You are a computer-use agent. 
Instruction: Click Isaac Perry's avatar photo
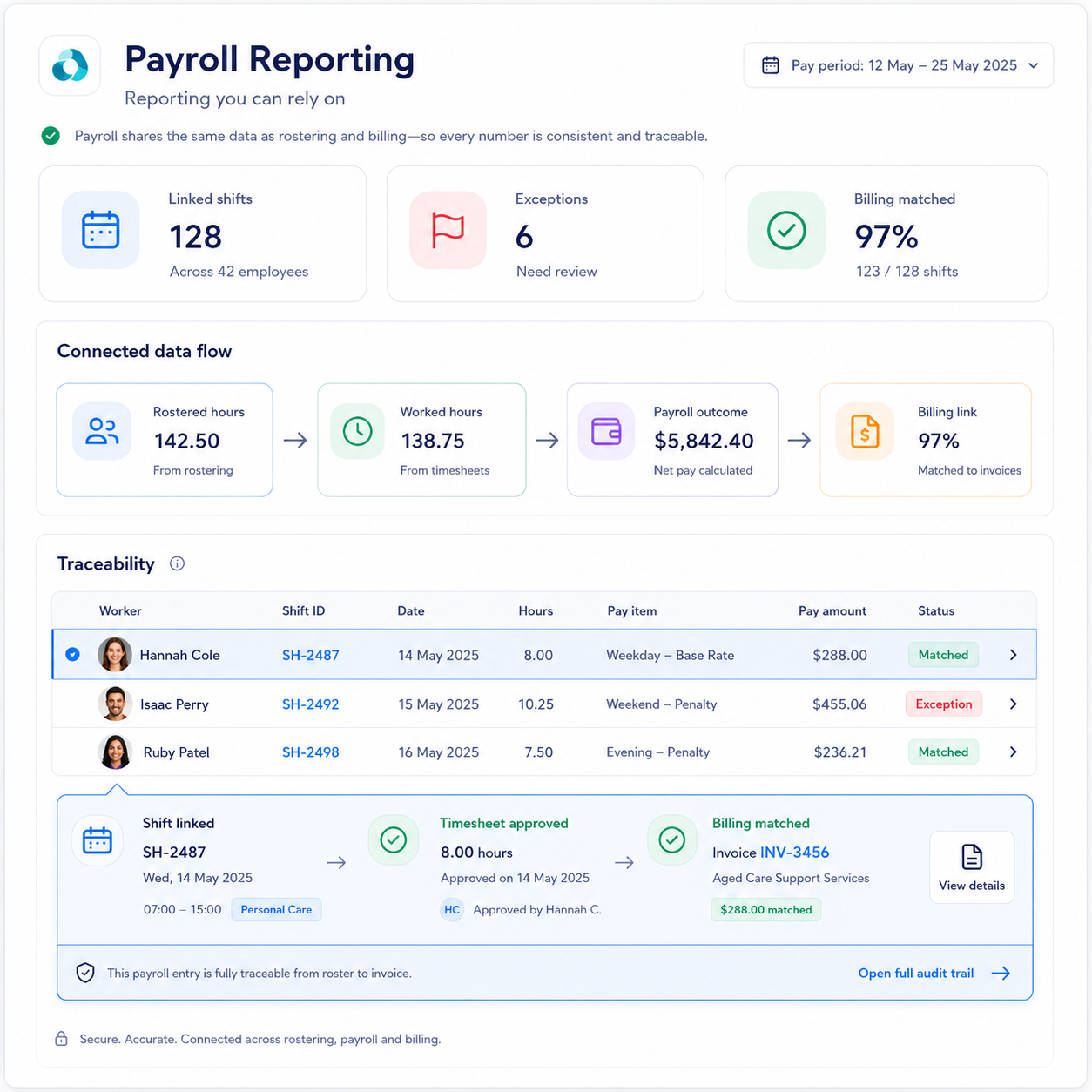click(115, 704)
